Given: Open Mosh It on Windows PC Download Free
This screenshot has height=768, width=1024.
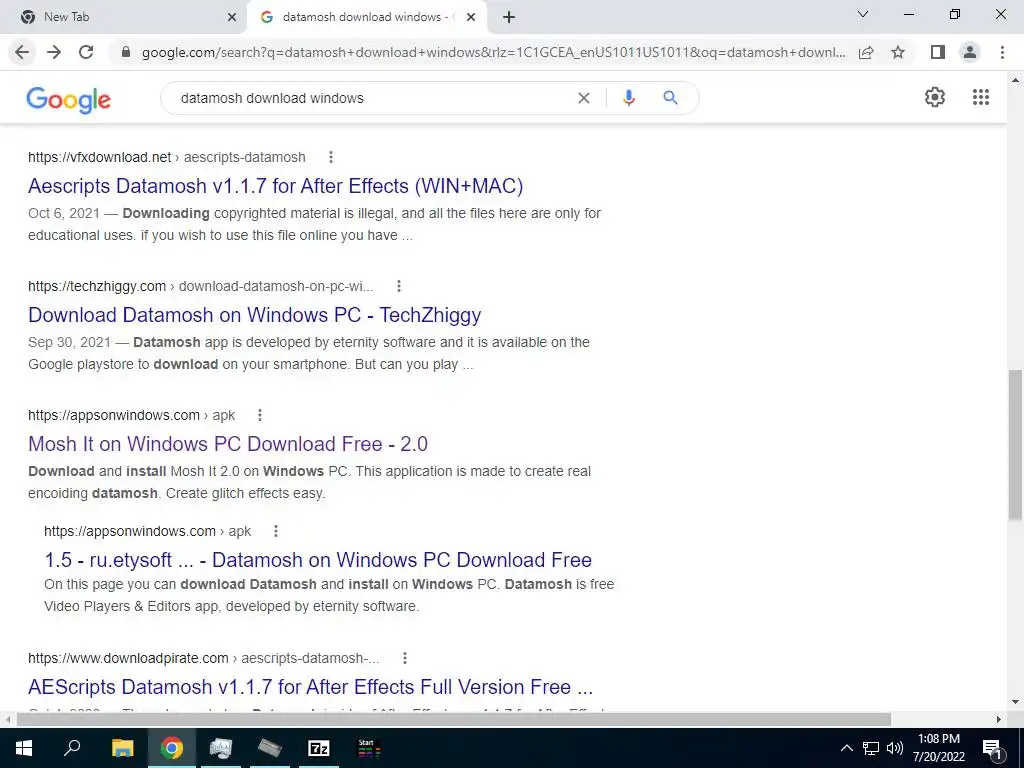Looking at the screenshot, I should 228,444.
